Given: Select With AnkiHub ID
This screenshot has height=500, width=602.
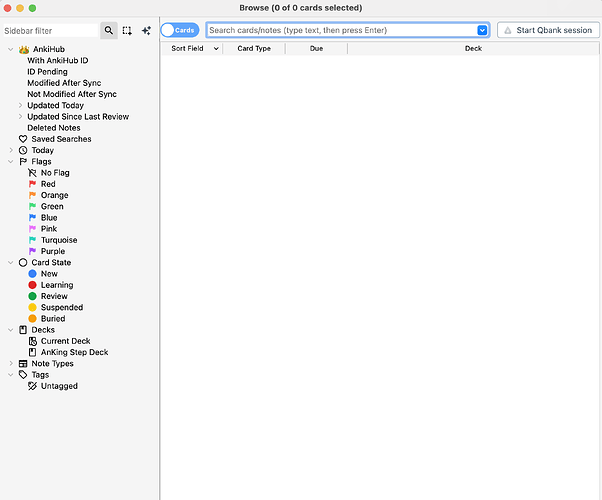Looking at the screenshot, I should point(58,61).
